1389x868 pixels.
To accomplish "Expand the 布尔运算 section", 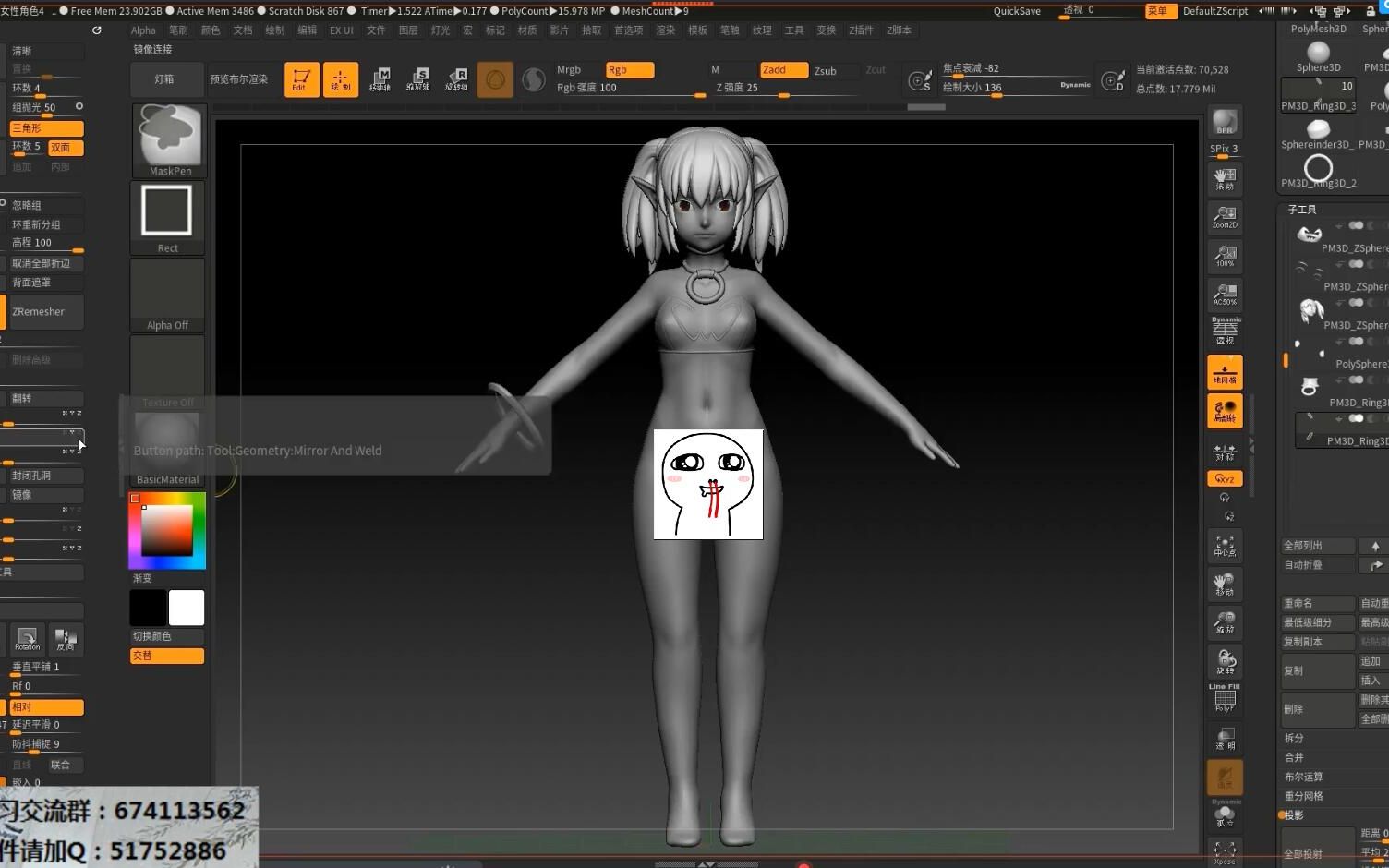I will tap(1303, 777).
